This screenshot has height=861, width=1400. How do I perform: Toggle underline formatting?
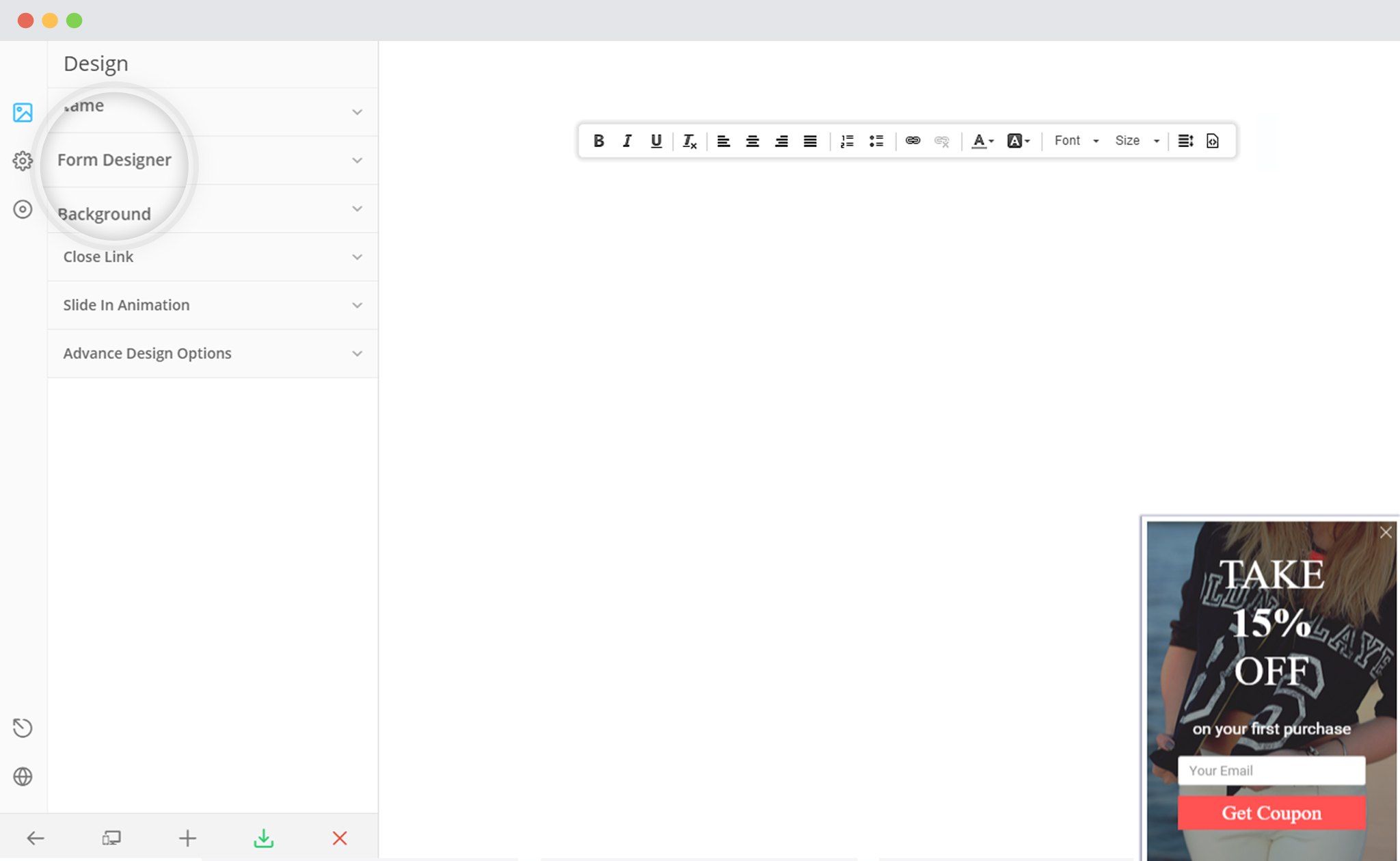coord(656,141)
